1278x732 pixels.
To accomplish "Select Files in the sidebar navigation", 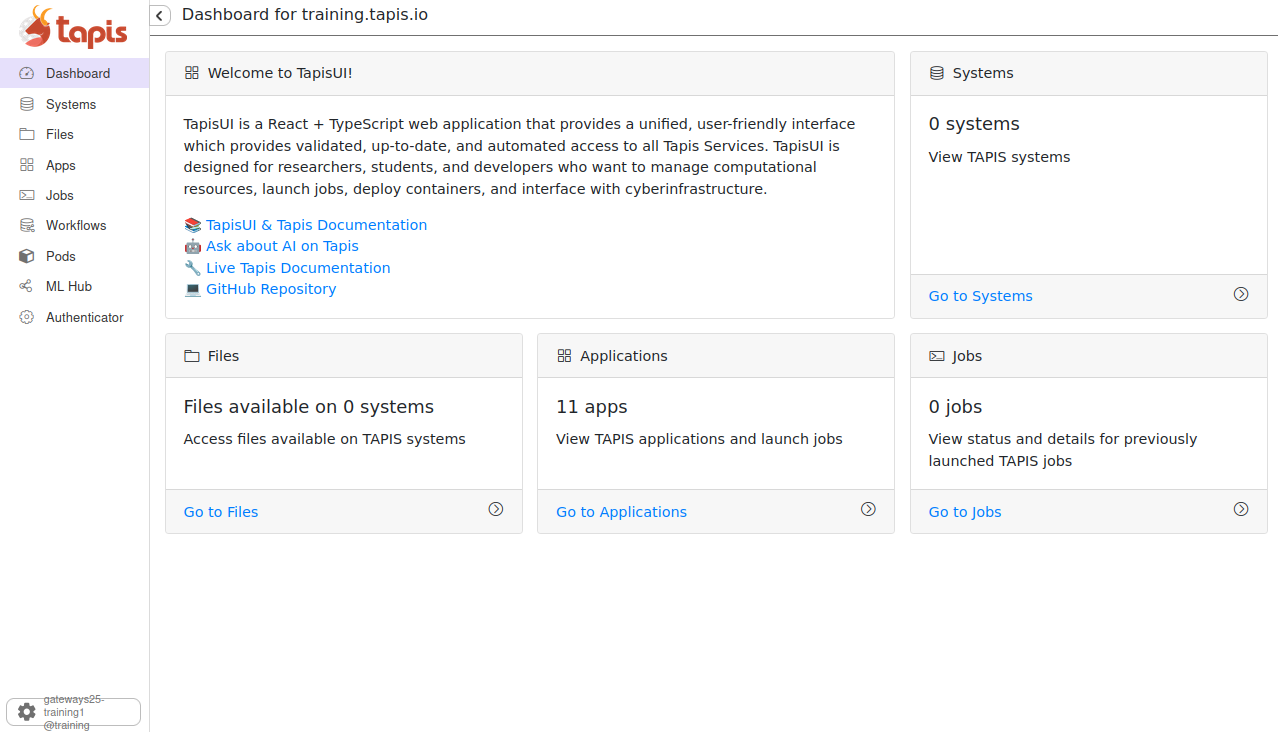I will pos(59,134).
